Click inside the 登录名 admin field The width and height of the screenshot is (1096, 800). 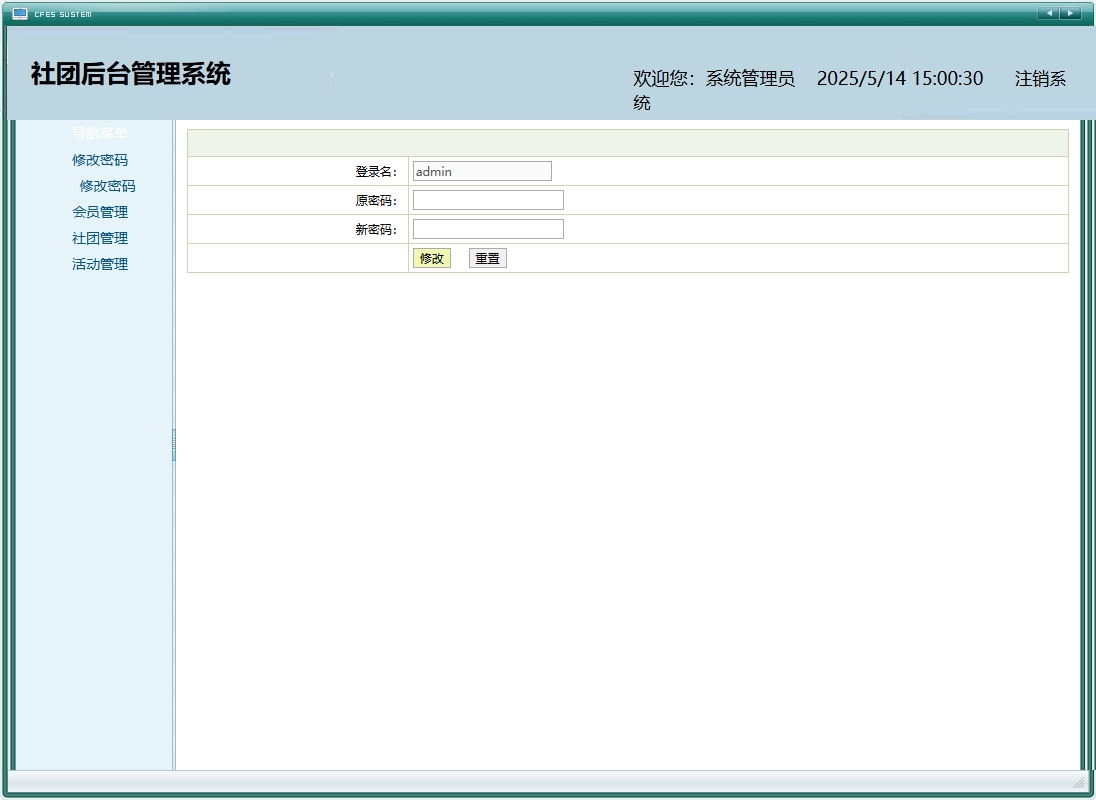point(482,170)
